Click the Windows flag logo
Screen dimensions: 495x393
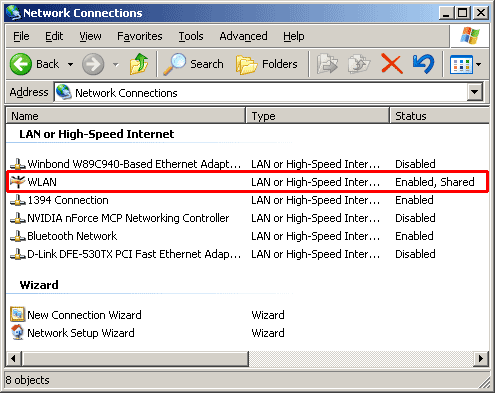pyautogui.click(x=469, y=35)
